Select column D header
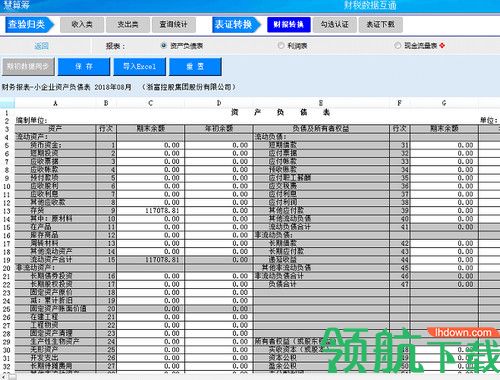Viewport: 500px width, 380px height. [219, 103]
